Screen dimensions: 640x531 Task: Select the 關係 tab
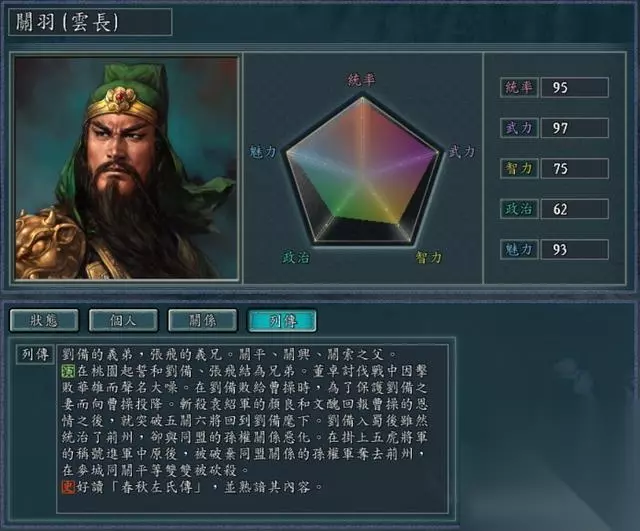202,320
